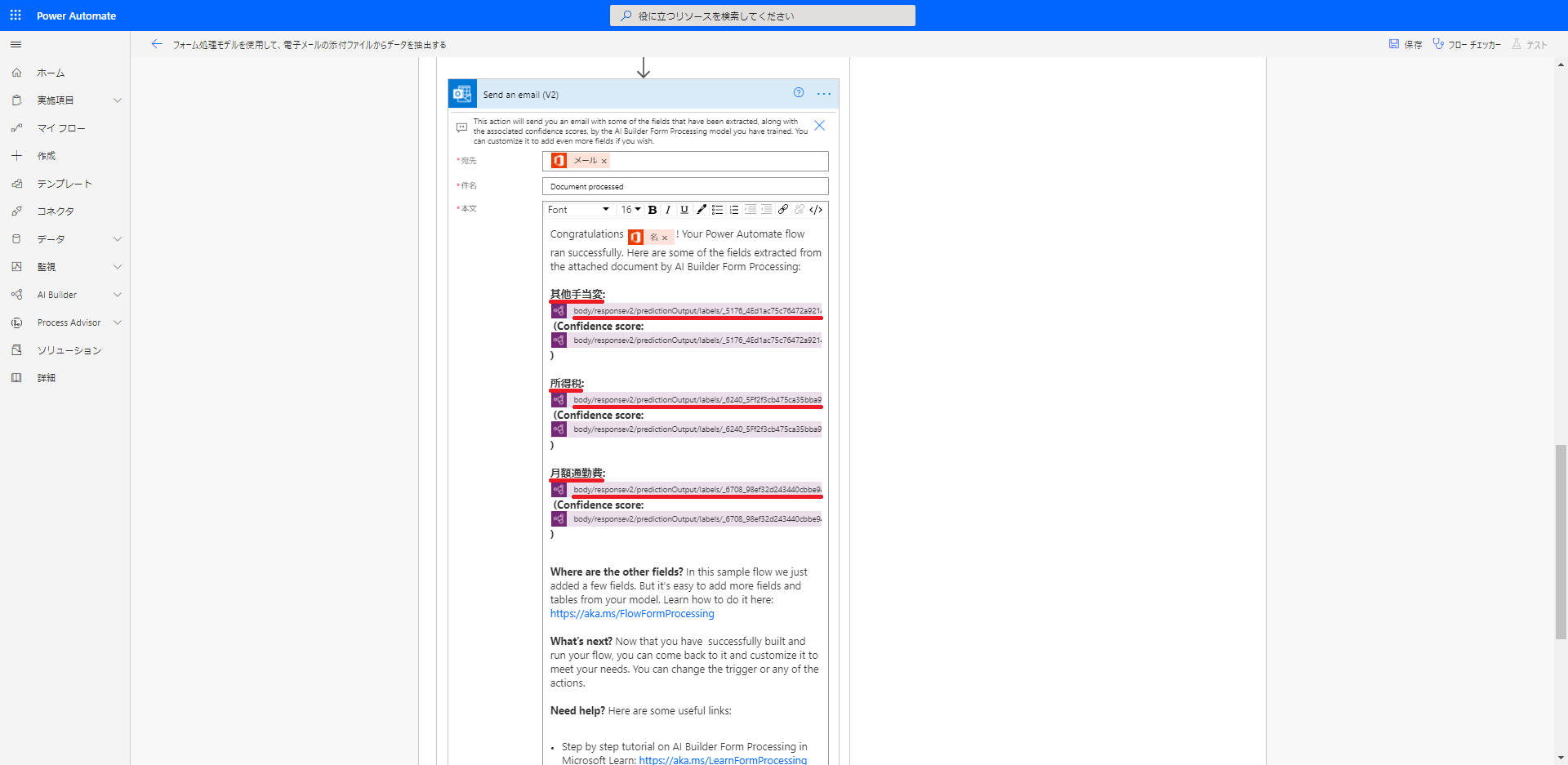Image resolution: width=1568 pixels, height=765 pixels.
Task: Click the Test (テスト) button
Action: point(1529,44)
